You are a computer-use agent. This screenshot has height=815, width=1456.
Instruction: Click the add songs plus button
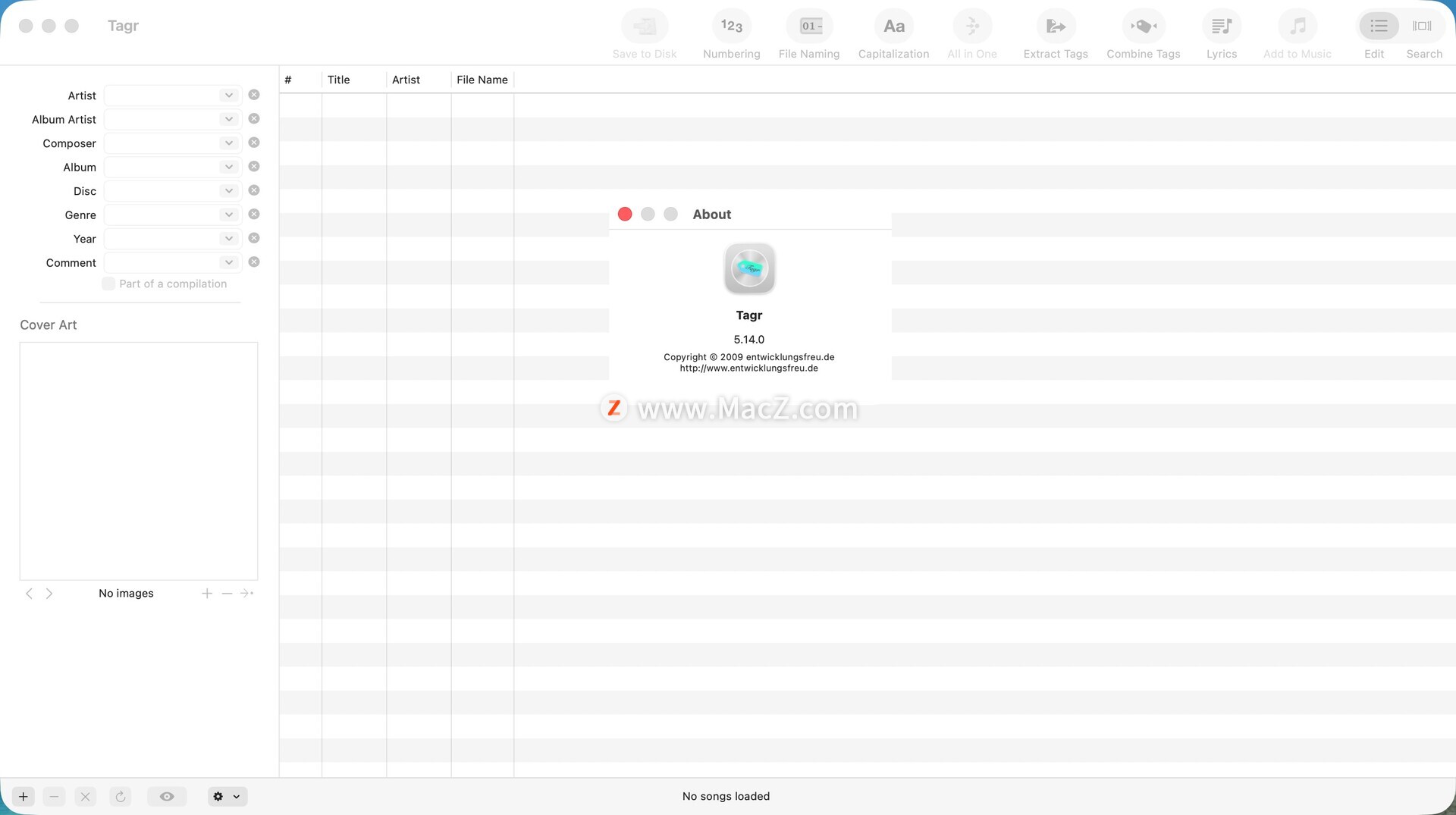pyautogui.click(x=24, y=796)
